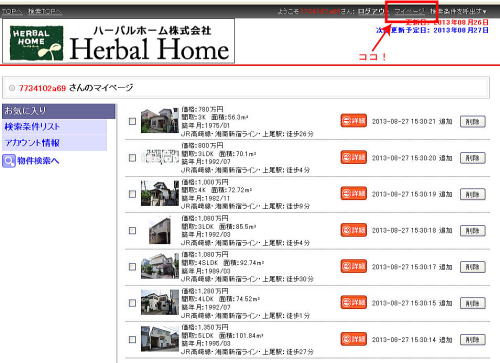This screenshot has height=363, width=500.
Task: Click the magnifier icon beside 物件検索へ
Action: (9, 161)
